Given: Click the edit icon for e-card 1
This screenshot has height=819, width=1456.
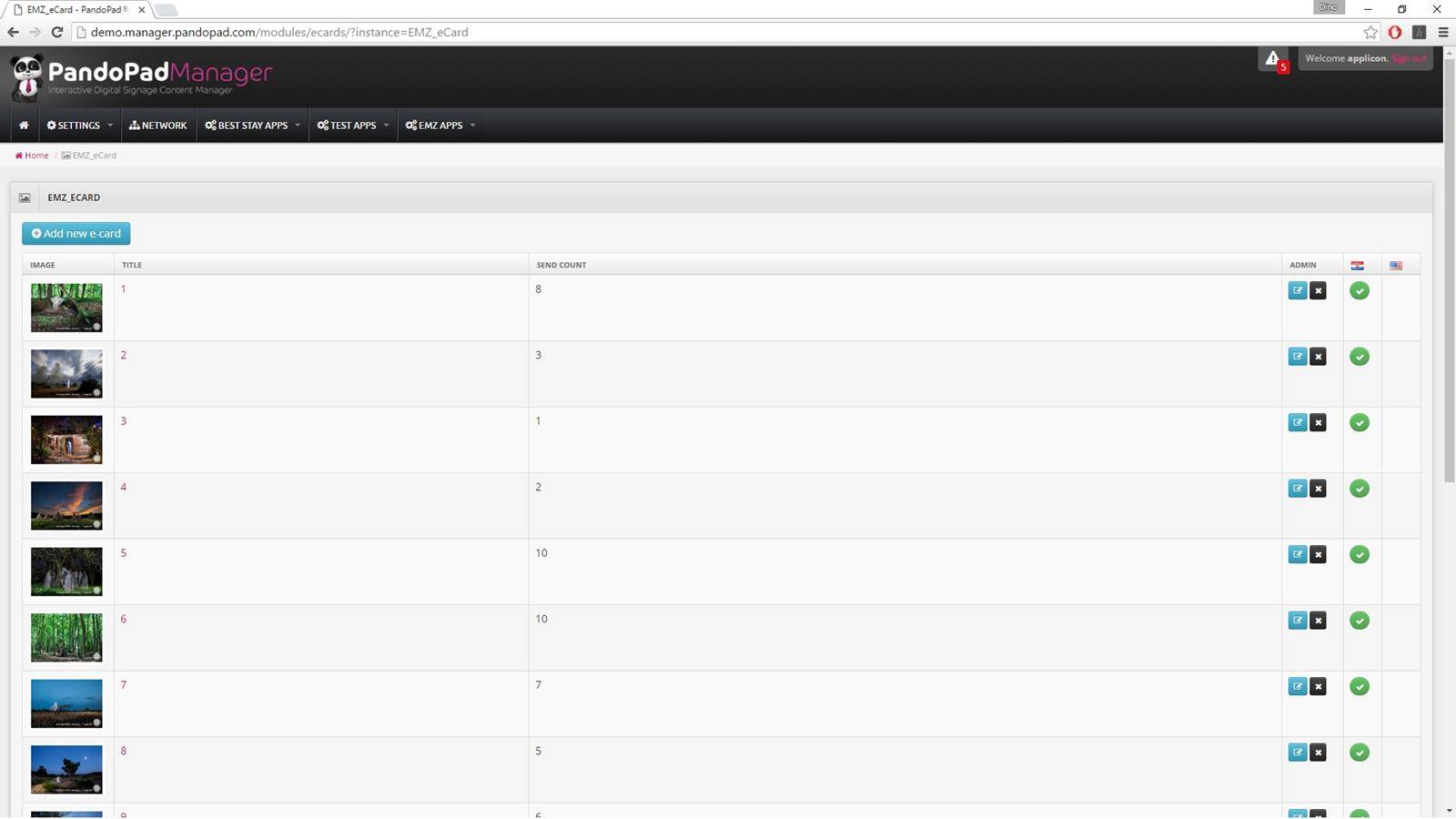Looking at the screenshot, I should tap(1298, 290).
